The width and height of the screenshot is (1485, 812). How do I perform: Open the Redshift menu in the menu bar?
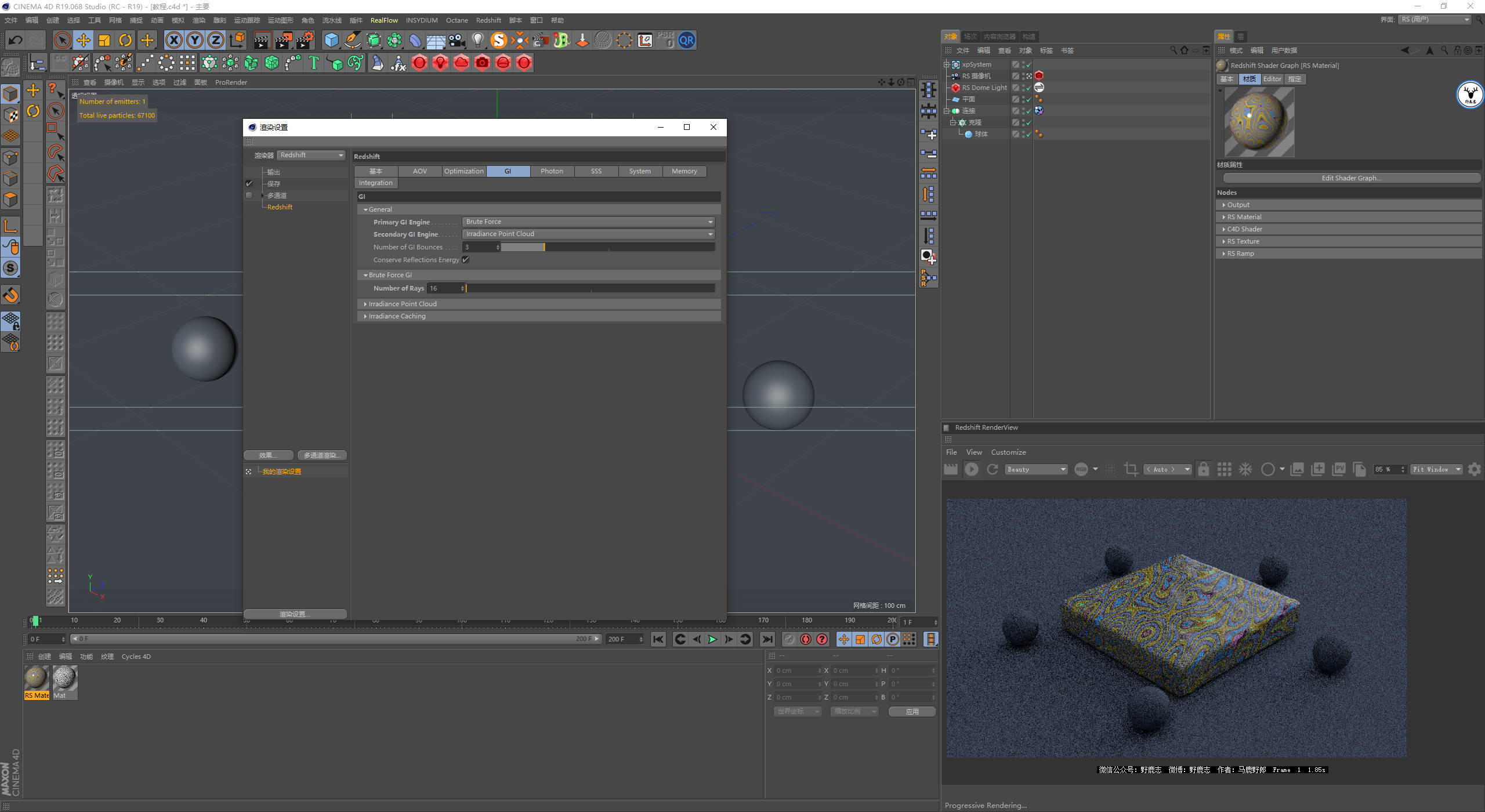pos(488,20)
